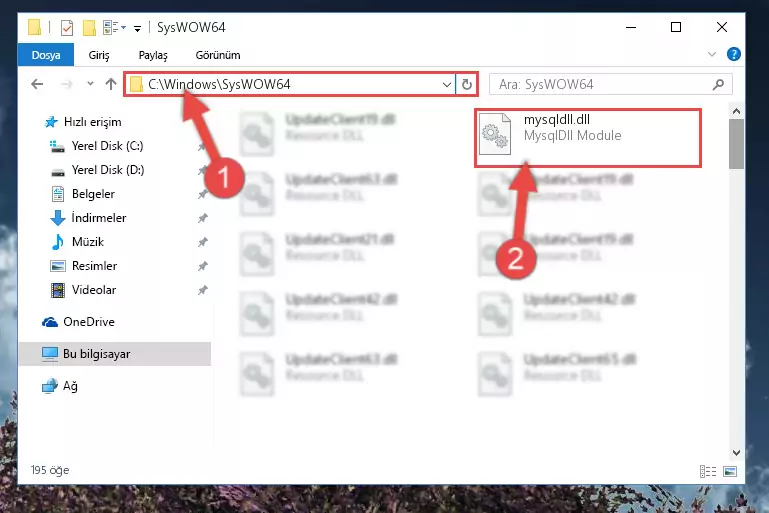
Task: Click the Ağ network icon
Action: (x=50, y=386)
